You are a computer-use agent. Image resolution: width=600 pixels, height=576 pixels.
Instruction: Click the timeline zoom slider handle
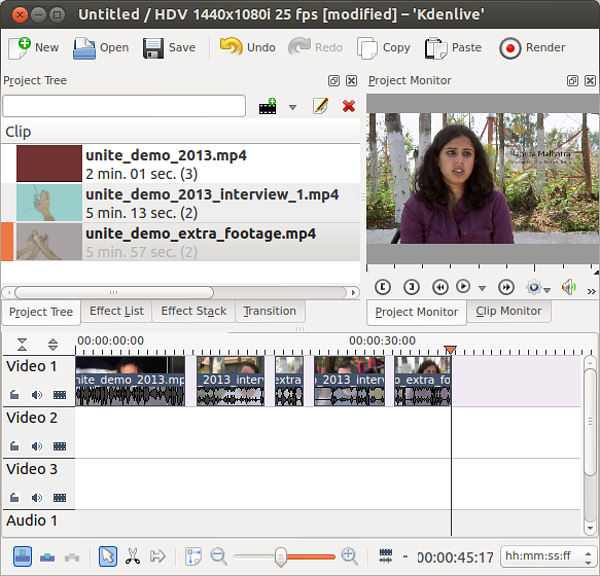tap(281, 557)
